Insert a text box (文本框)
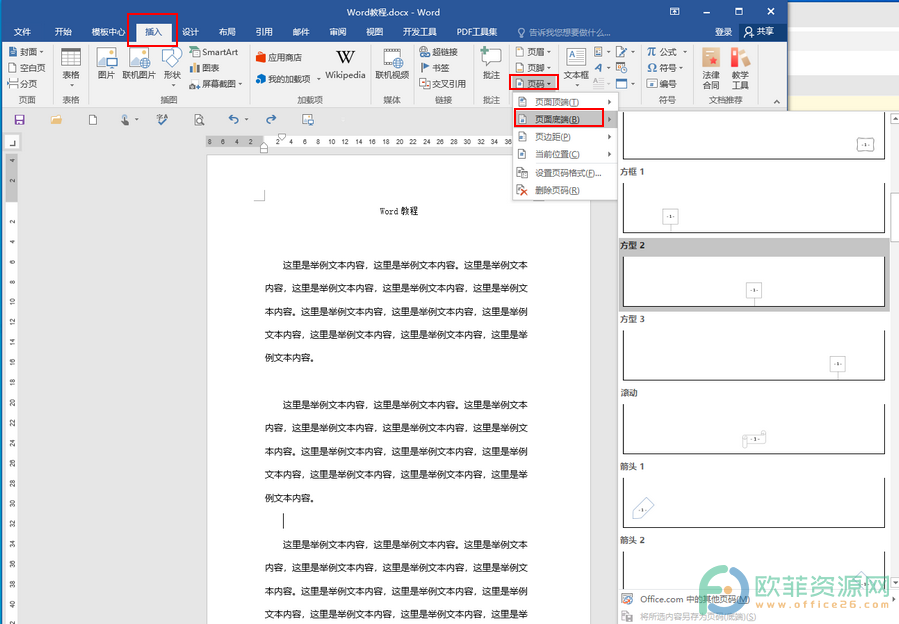Screen dimensions: 899x624 pyautogui.click(x=576, y=68)
